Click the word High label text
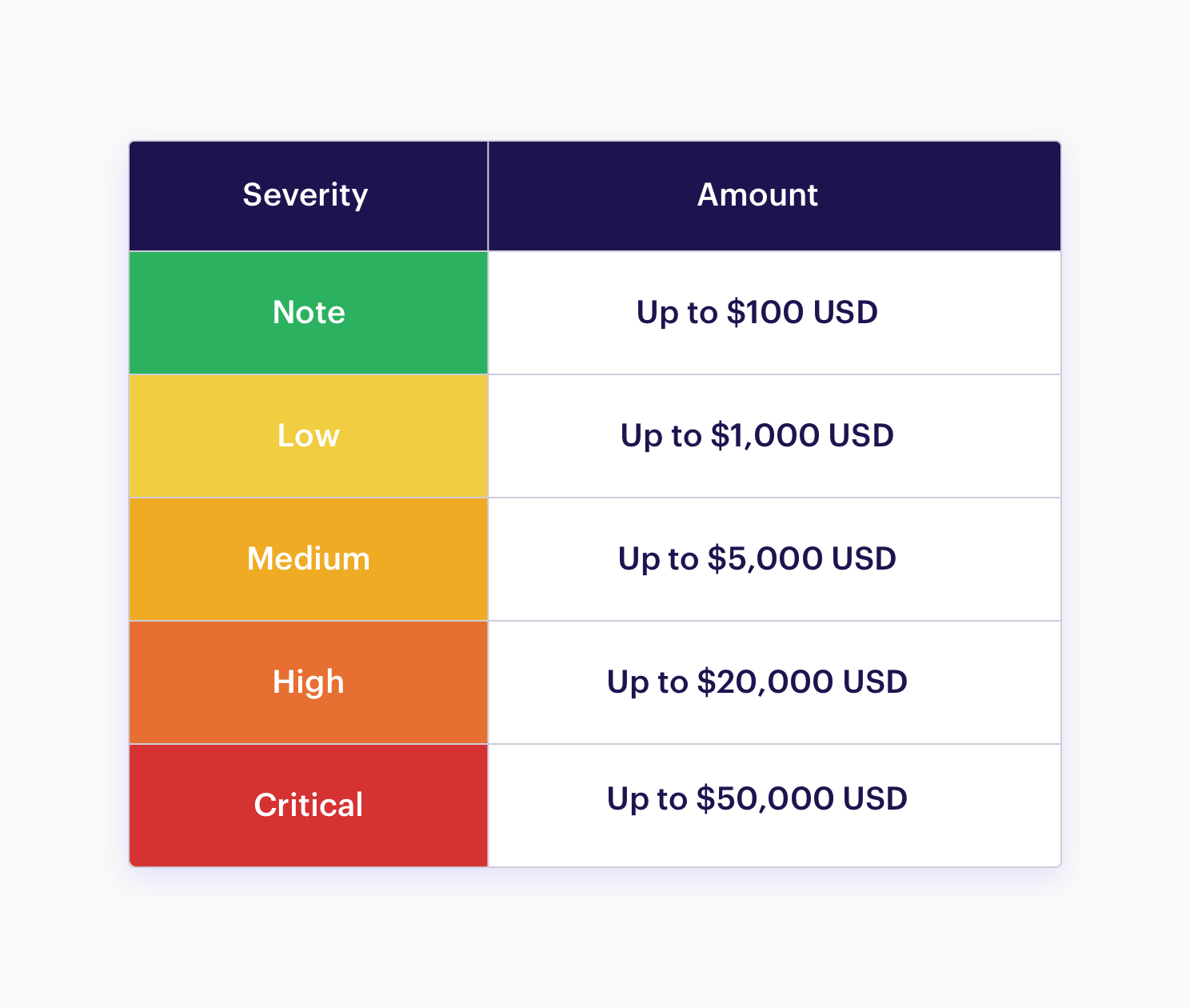 308,682
